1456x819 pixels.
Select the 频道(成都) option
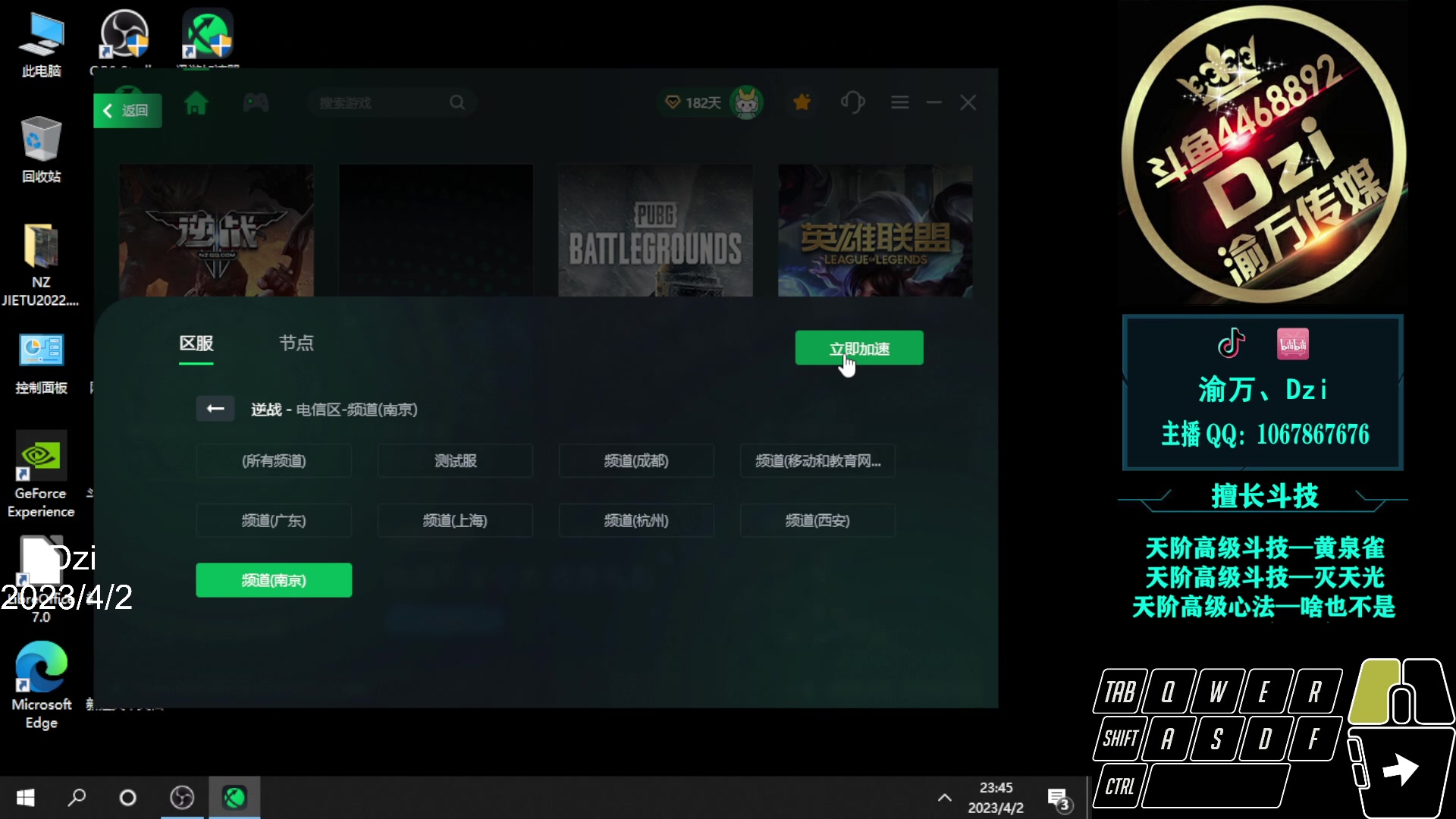(636, 461)
